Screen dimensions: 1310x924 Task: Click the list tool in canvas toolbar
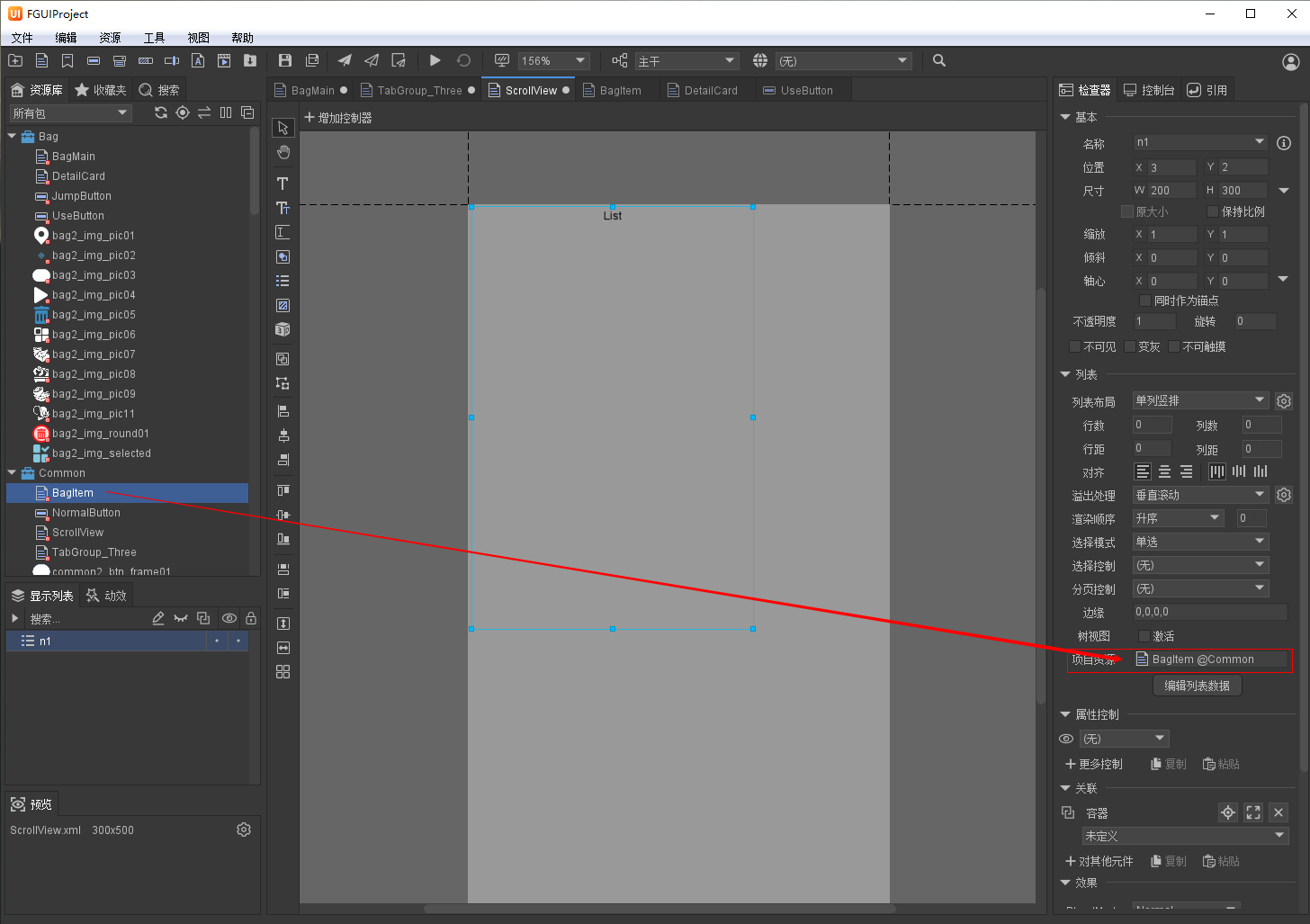[283, 281]
